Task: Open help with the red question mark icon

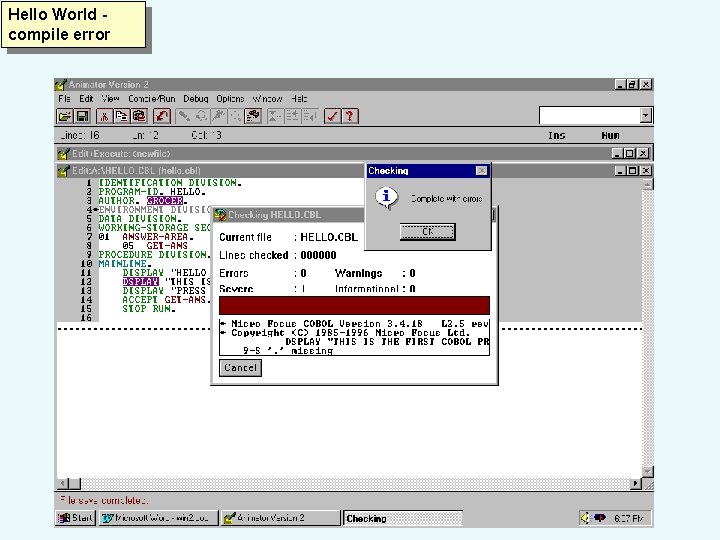Action: point(350,116)
